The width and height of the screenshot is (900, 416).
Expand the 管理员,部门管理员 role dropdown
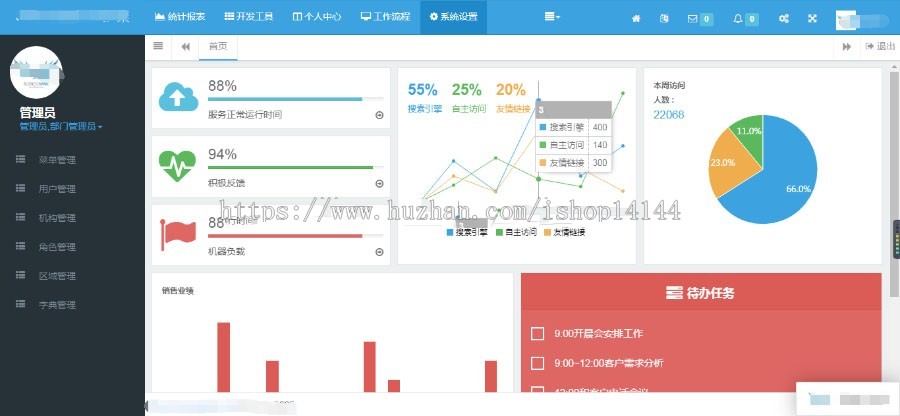61,126
